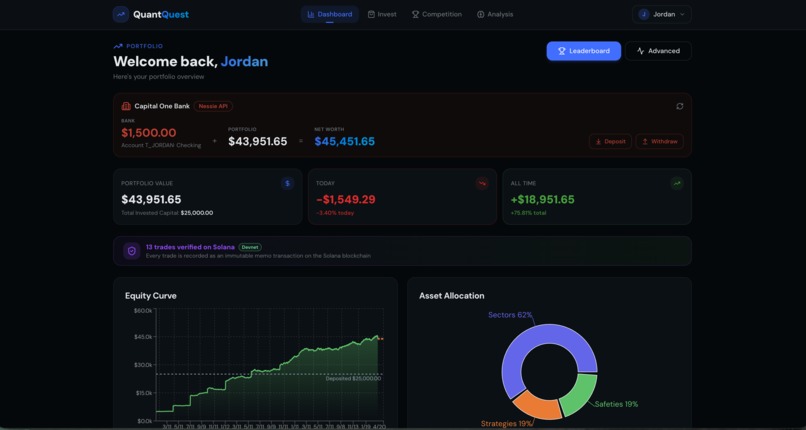
Task: Click the 13 trades verified on Solana text
Action: (190, 247)
